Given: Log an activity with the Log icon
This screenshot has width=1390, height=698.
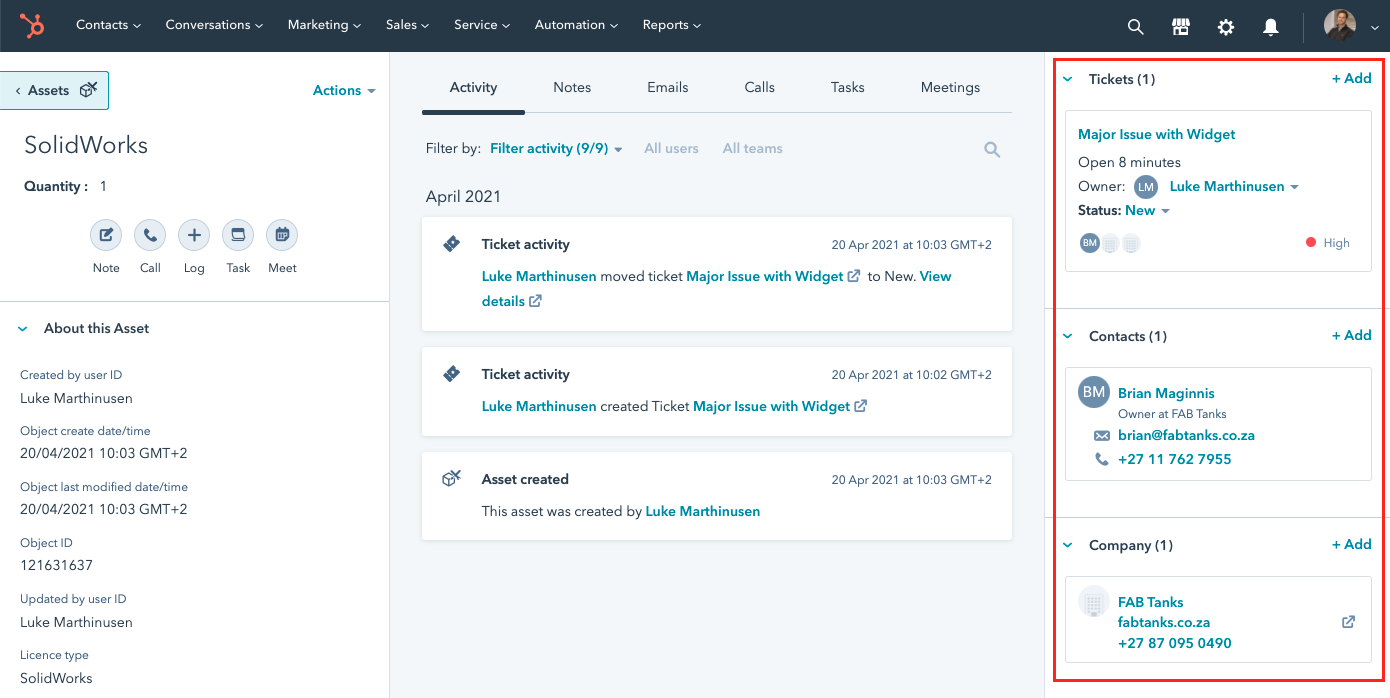Looking at the screenshot, I should 194,235.
